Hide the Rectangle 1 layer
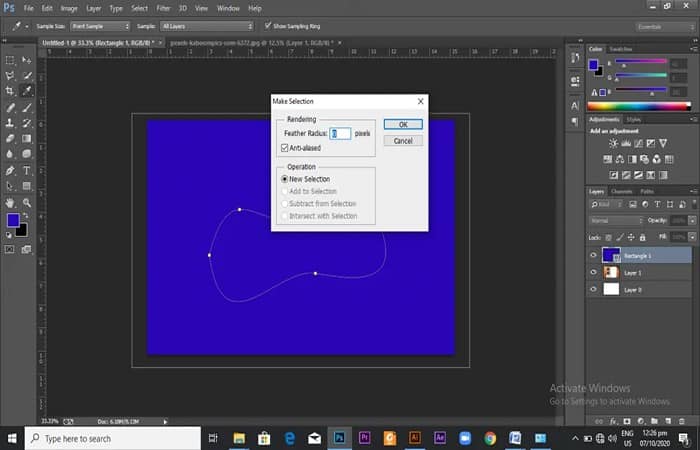 pos(593,255)
